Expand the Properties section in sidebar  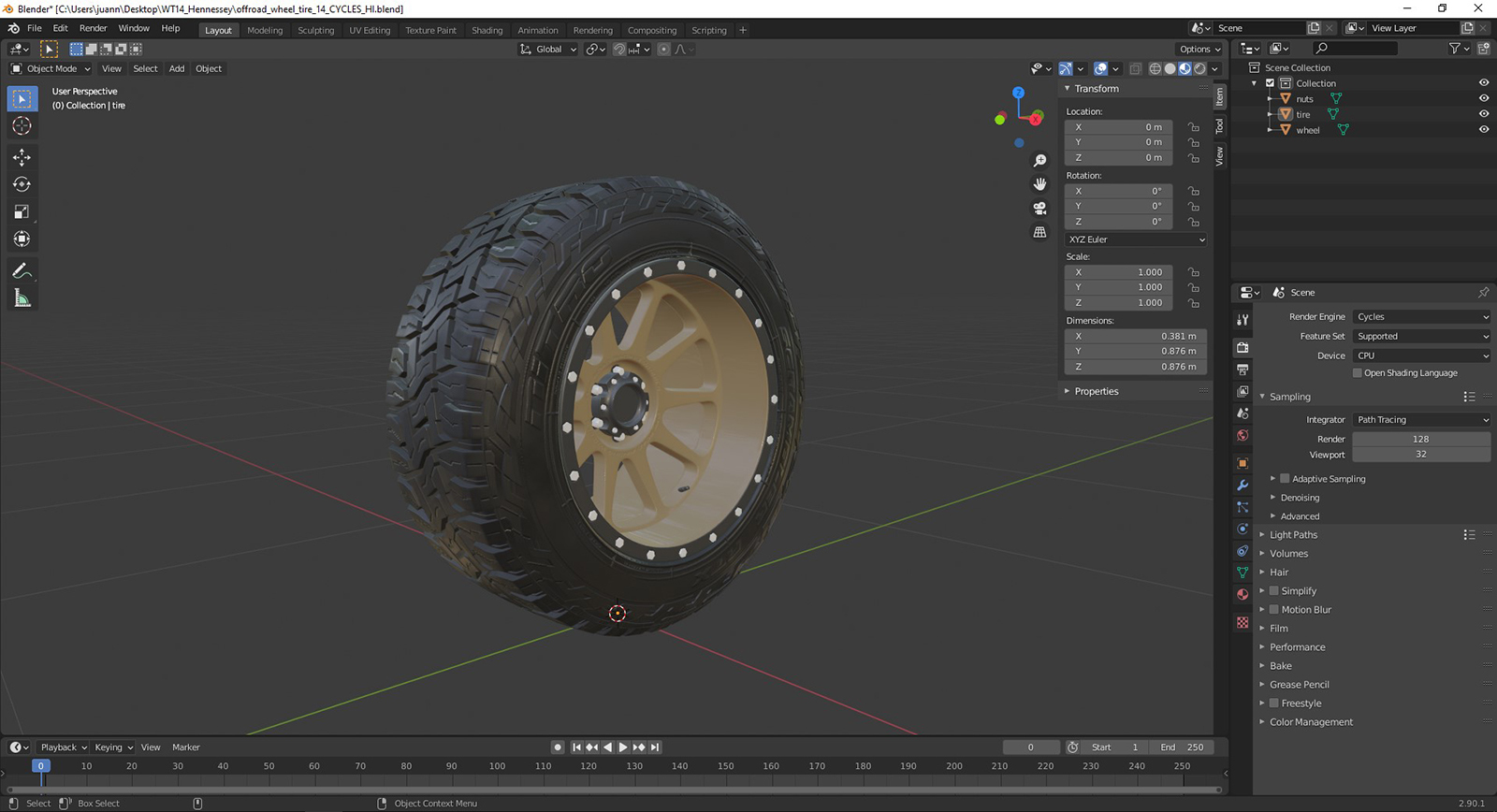coord(1097,392)
